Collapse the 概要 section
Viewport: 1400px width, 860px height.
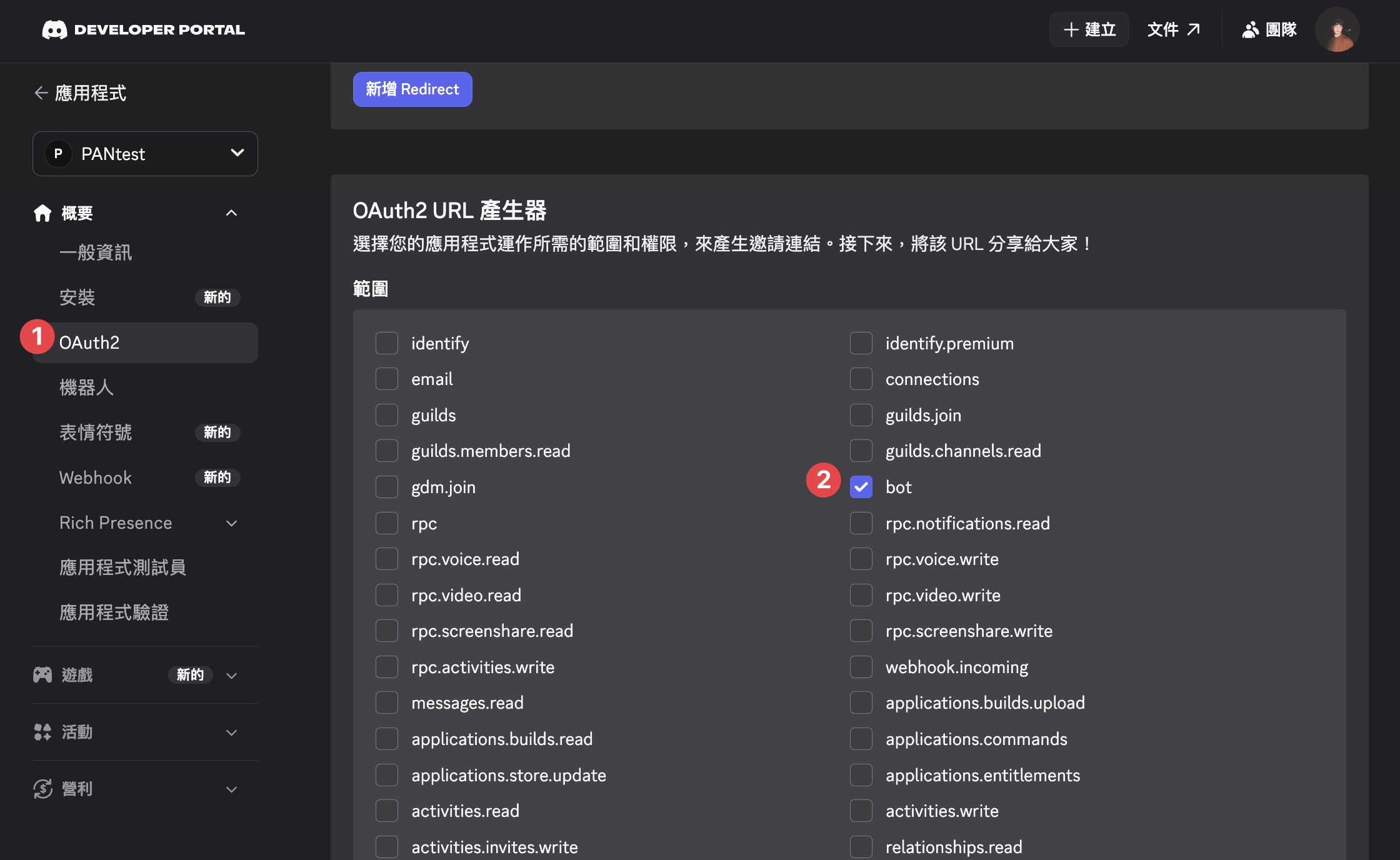[232, 213]
